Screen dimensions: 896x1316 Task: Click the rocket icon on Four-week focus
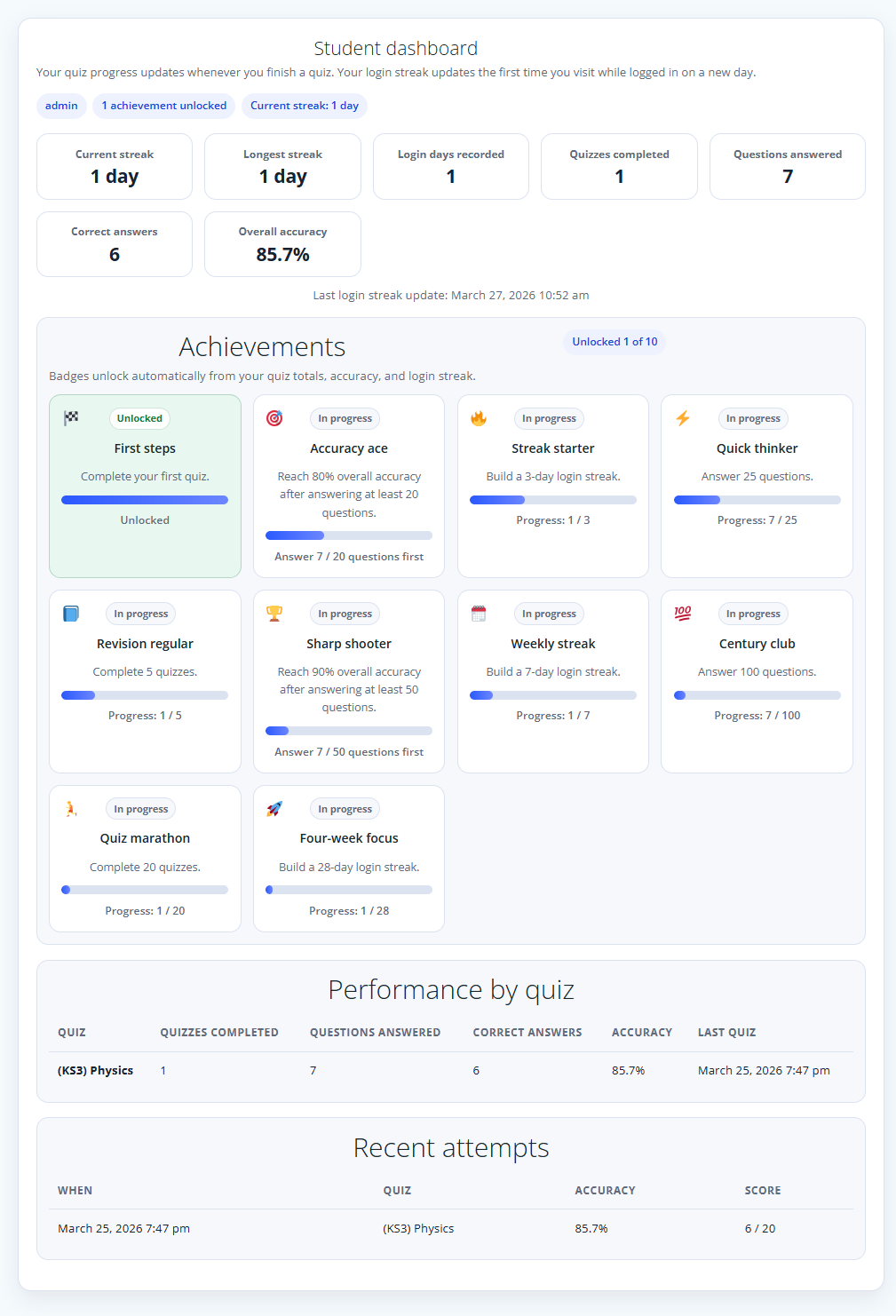[274, 809]
